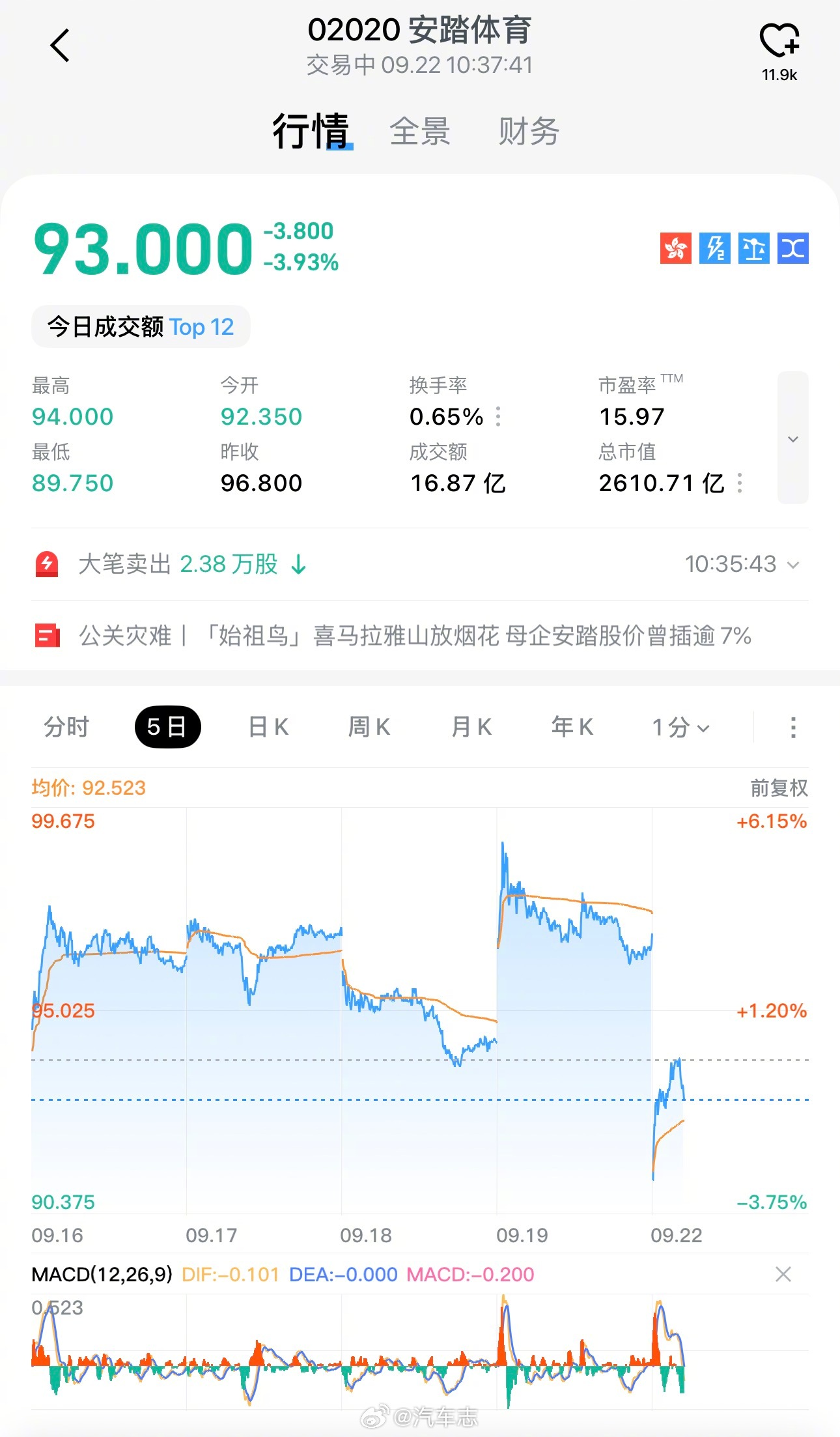Tap the Hong Kong market flag icon
Image resolution: width=840 pixels, height=1437 pixels.
675,248
